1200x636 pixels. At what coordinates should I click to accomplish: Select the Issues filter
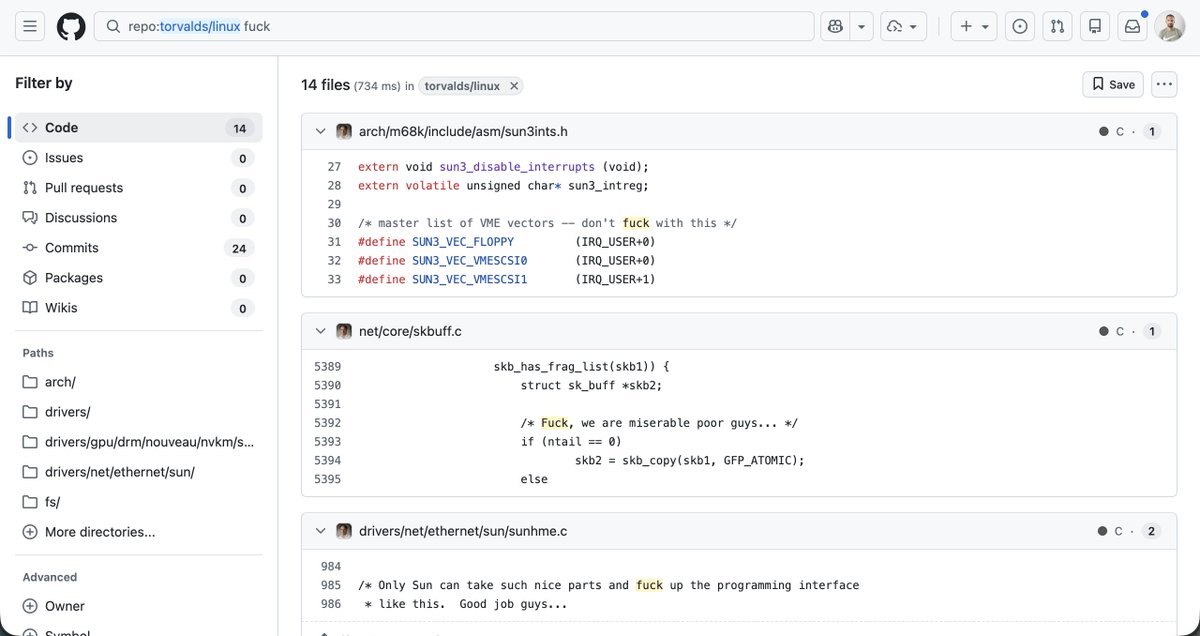pyautogui.click(x=138, y=158)
